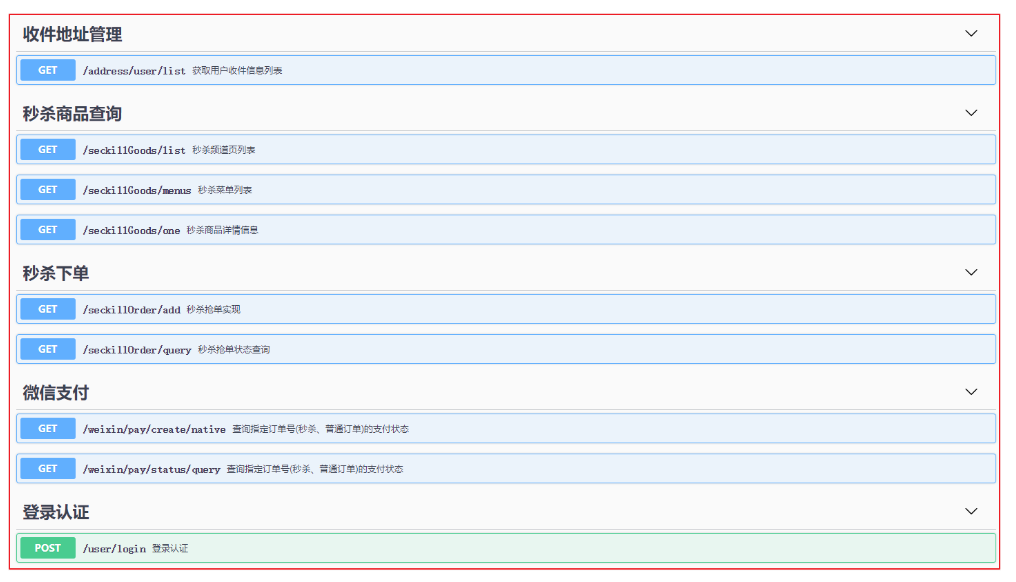Open the /seckillGoods/menus endpoint path
The height and width of the screenshot is (582, 1016).
coord(137,191)
